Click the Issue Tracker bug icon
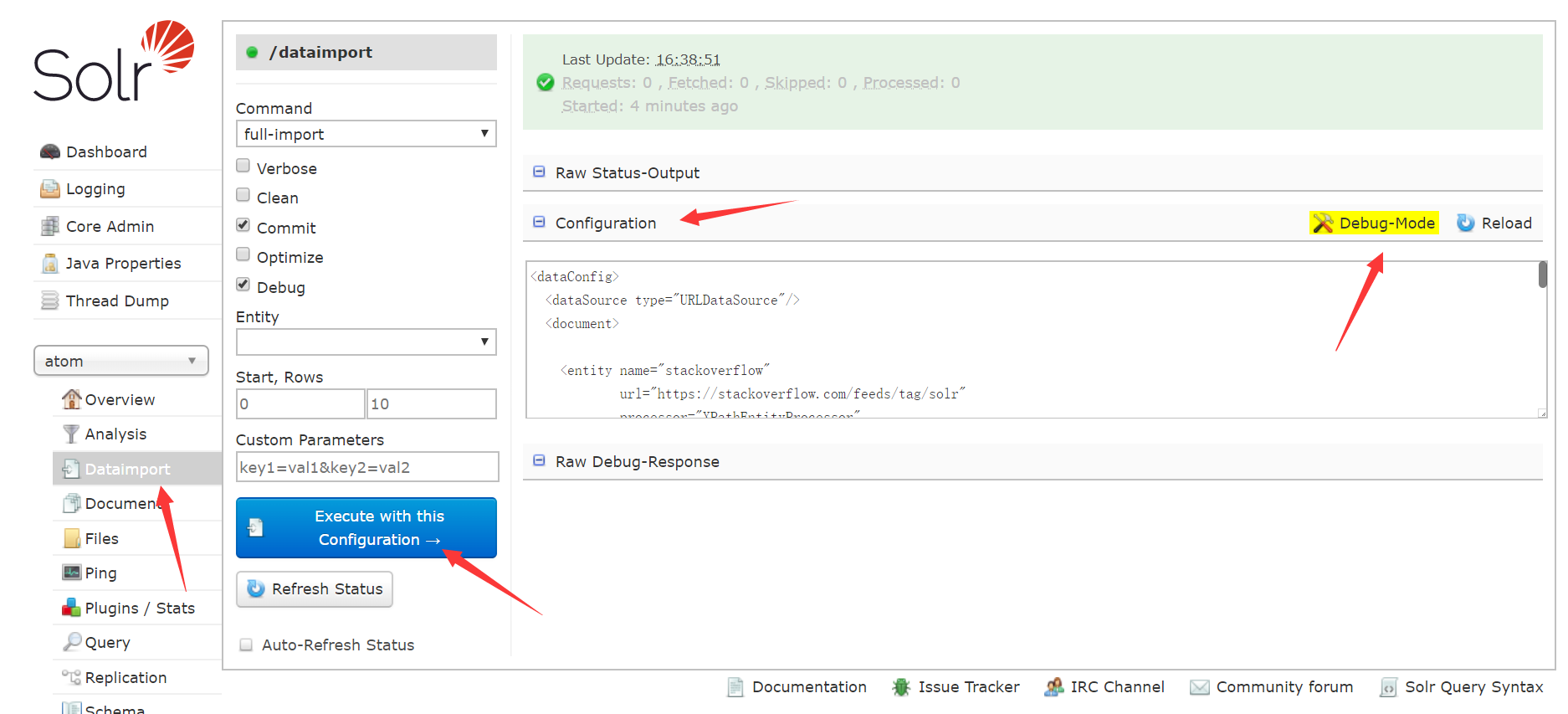 [901, 687]
